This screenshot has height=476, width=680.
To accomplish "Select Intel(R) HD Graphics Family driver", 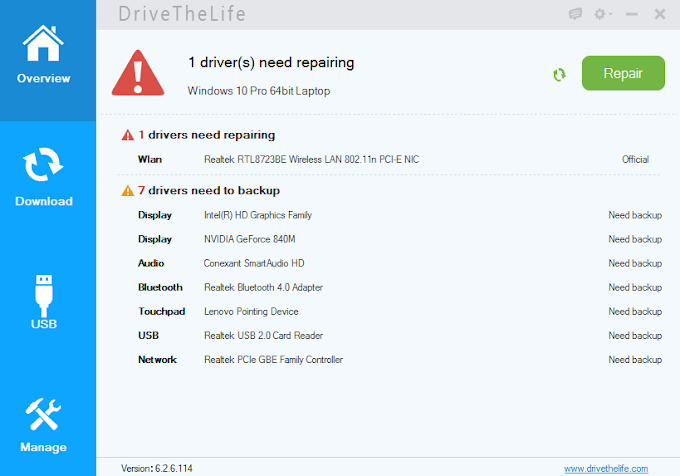I will (258, 215).
